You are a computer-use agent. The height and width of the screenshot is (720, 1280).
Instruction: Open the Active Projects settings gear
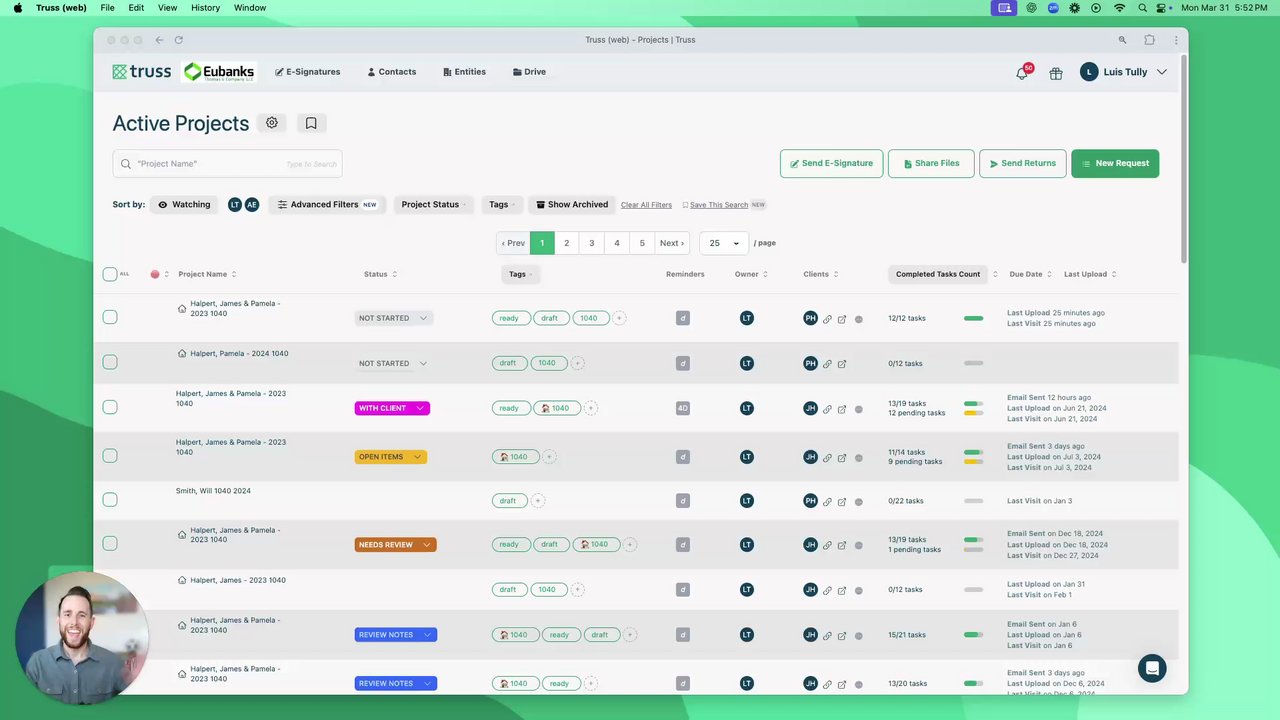pyautogui.click(x=272, y=123)
